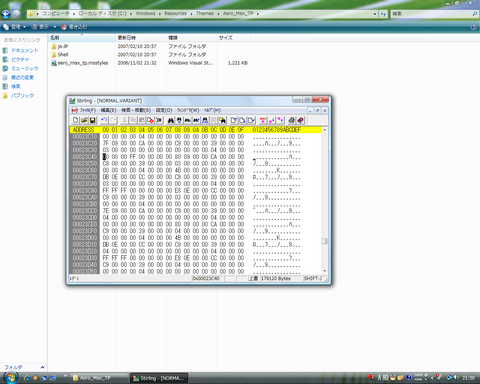
Task: Open ピクチャ in the favorite links
Action: pos(16,59)
